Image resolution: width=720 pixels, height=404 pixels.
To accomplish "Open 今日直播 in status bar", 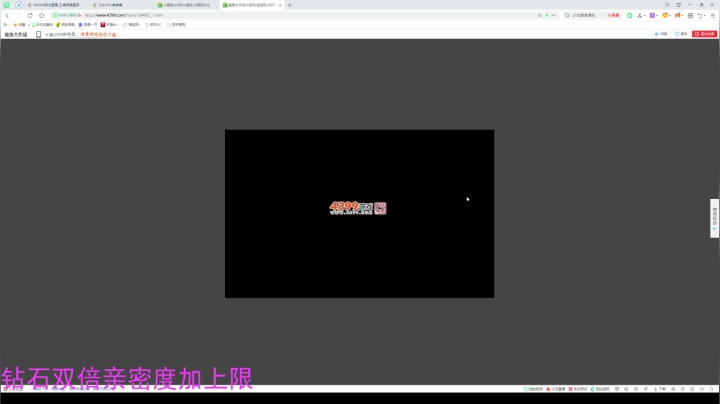I will (556, 389).
